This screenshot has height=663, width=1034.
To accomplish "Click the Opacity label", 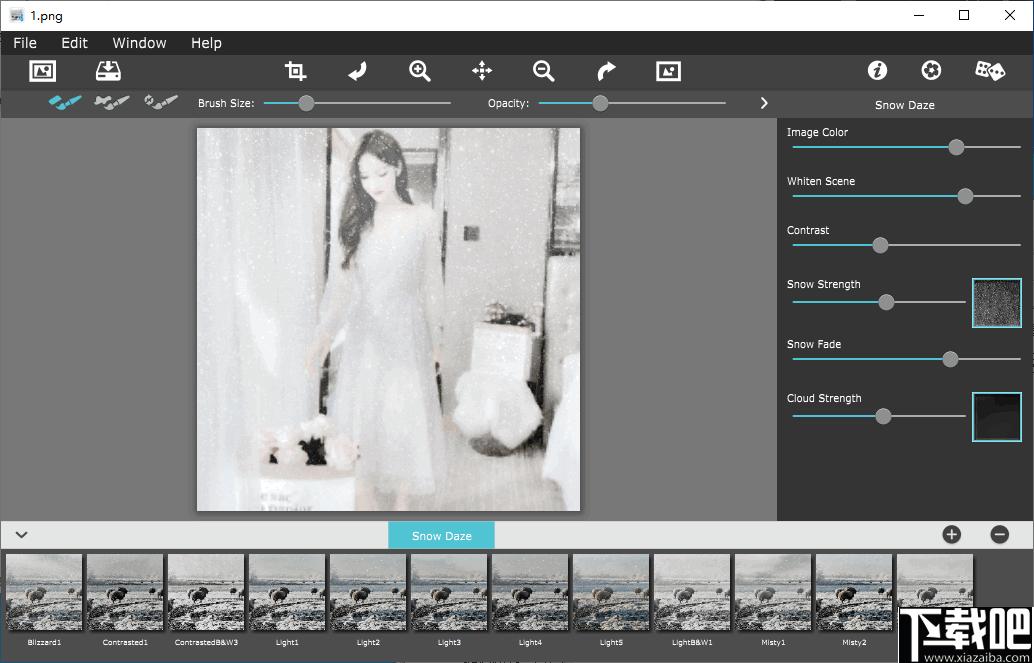I will click(508, 104).
